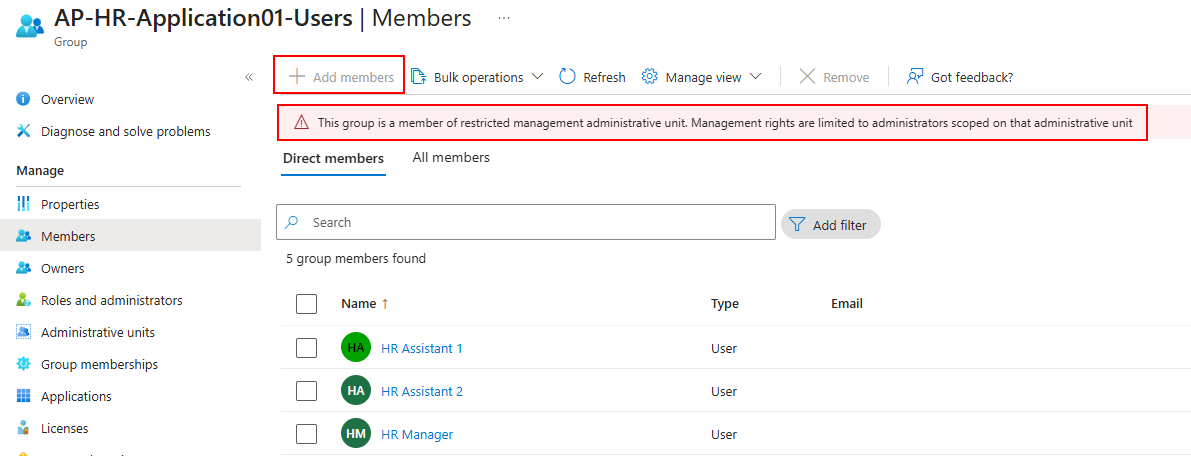Viewport: 1191px width, 456px height.
Task: Switch to the All members tab
Action: point(451,157)
